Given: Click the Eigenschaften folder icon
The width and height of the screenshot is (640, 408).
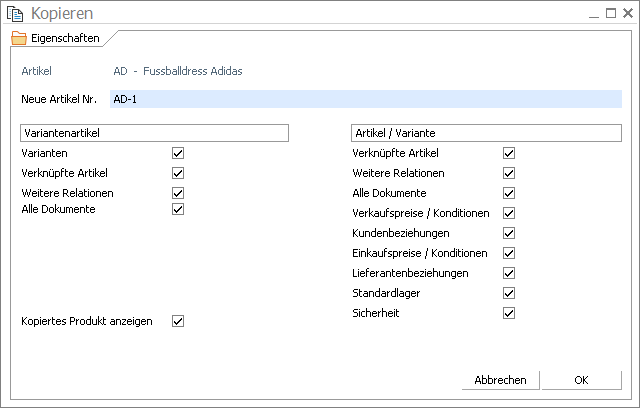Looking at the screenshot, I should [x=18, y=38].
